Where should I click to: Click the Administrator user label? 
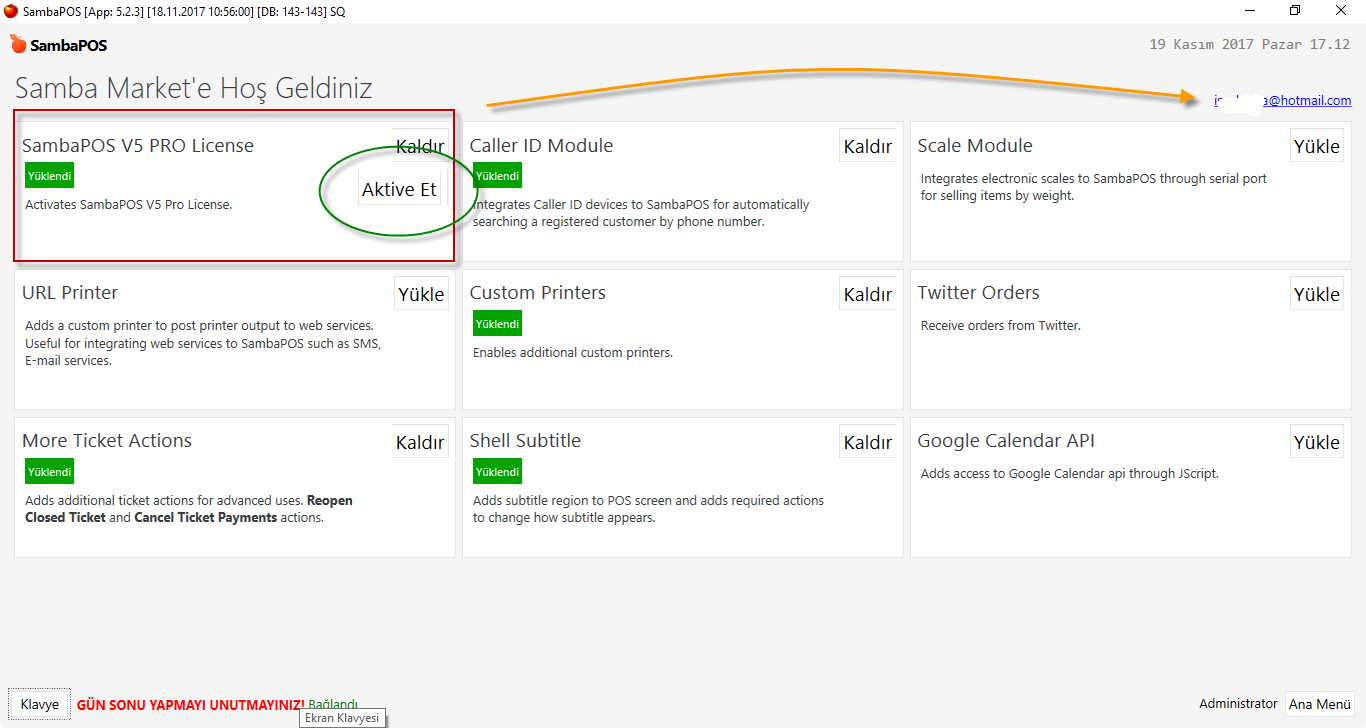pos(1238,704)
